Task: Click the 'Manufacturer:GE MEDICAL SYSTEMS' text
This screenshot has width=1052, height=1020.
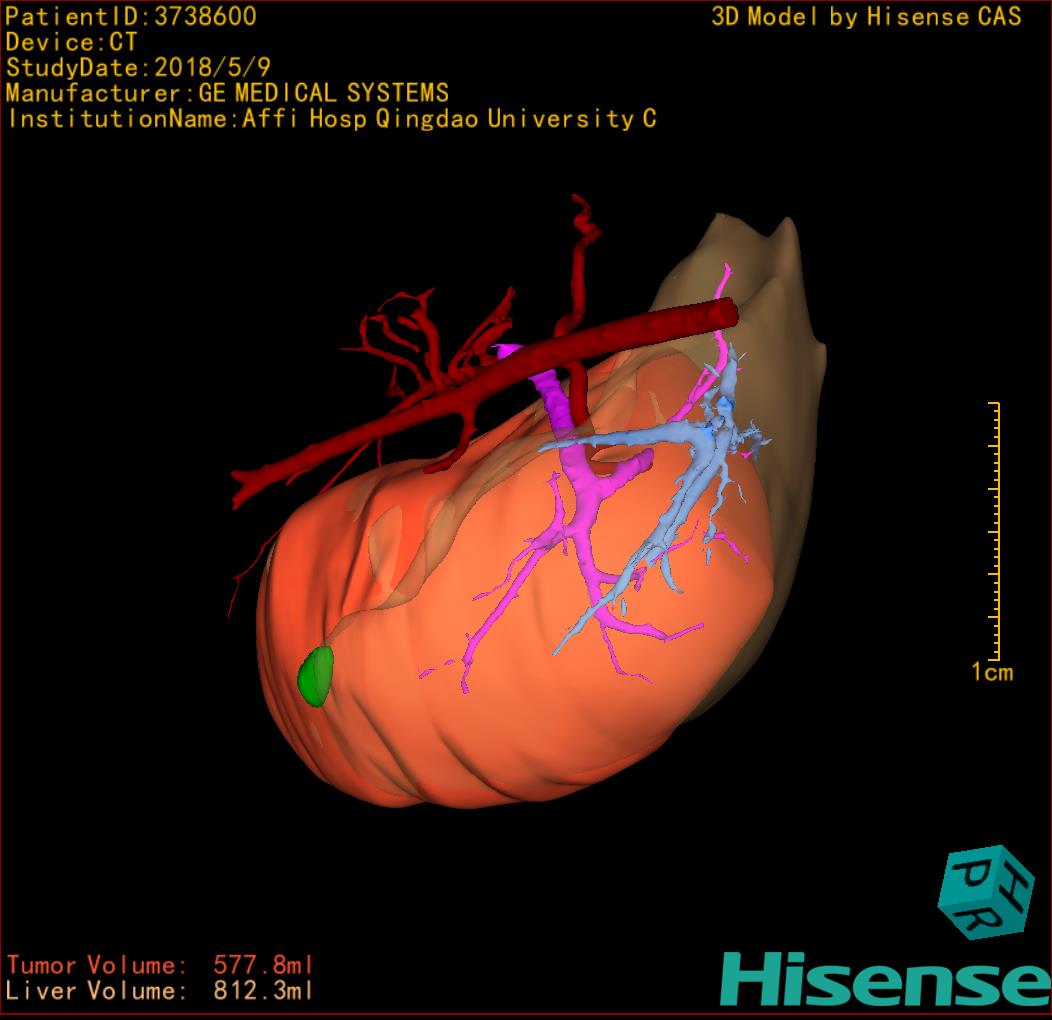Action: pos(227,93)
